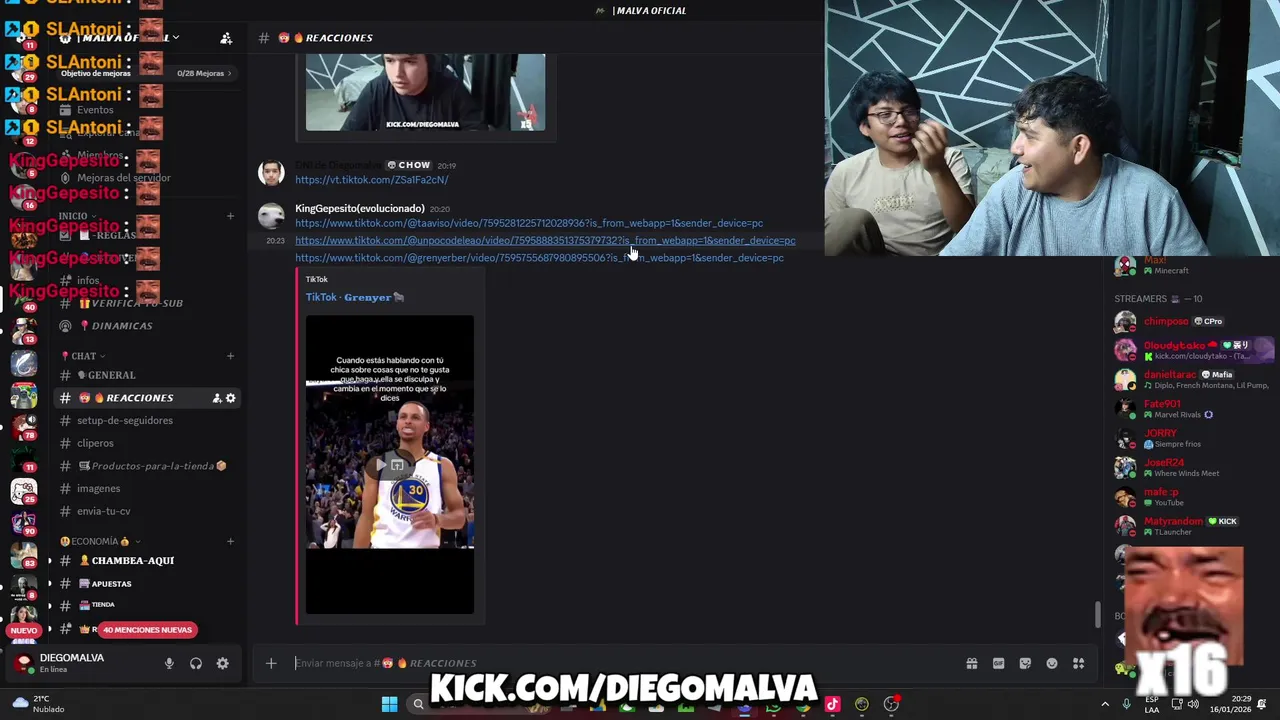Viewport: 1280px width, 720px height.
Task: Open the stream thumbnail image at top of chat
Action: tap(425, 92)
